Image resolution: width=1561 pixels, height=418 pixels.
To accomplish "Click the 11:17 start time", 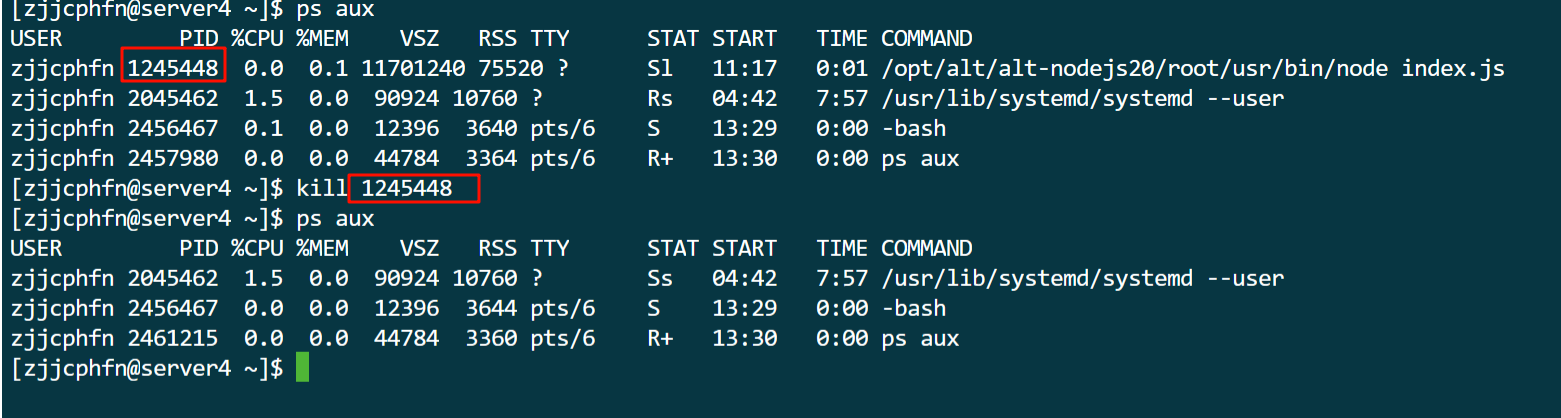I will click(x=744, y=69).
